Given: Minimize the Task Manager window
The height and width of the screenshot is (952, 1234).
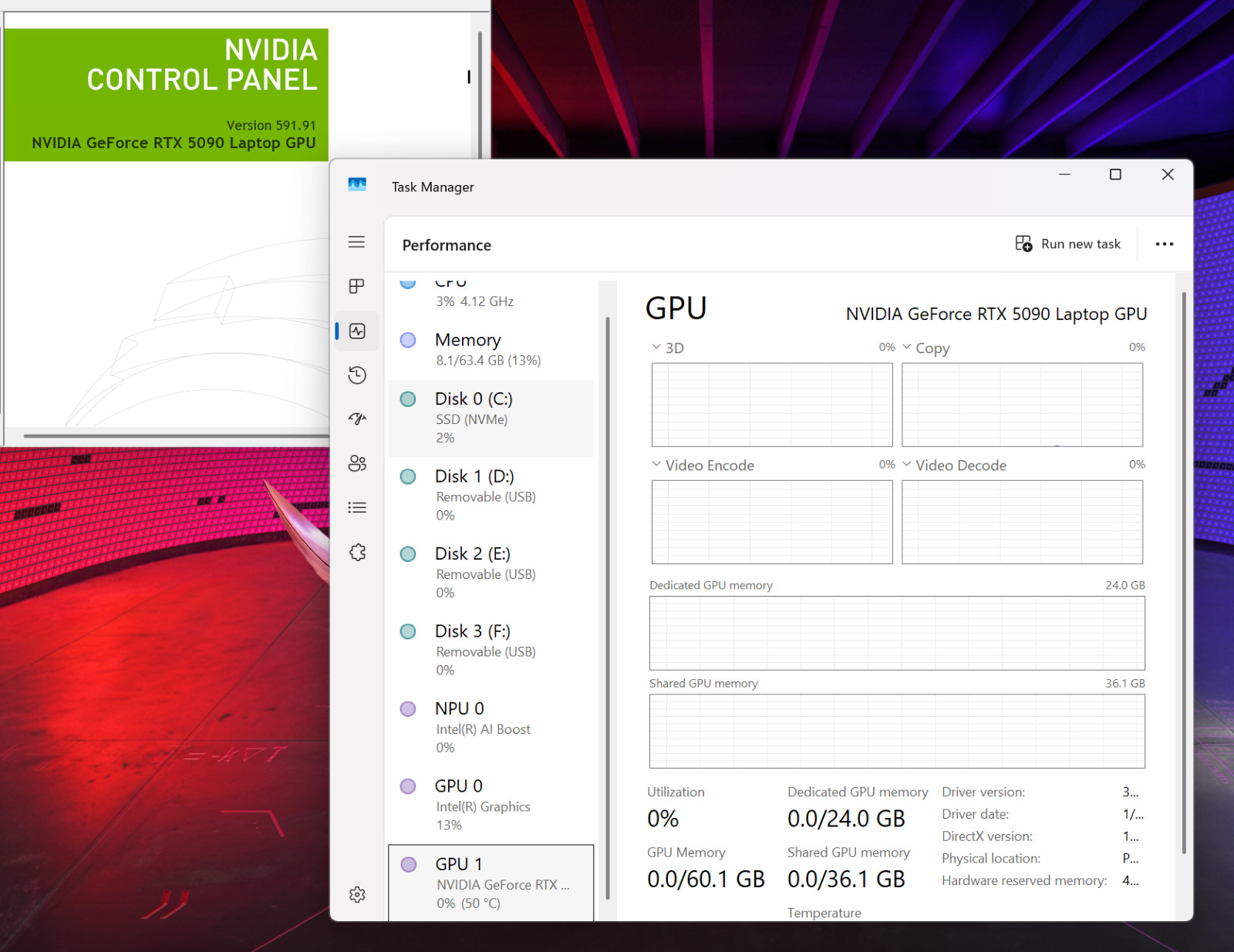Looking at the screenshot, I should point(1064,175).
